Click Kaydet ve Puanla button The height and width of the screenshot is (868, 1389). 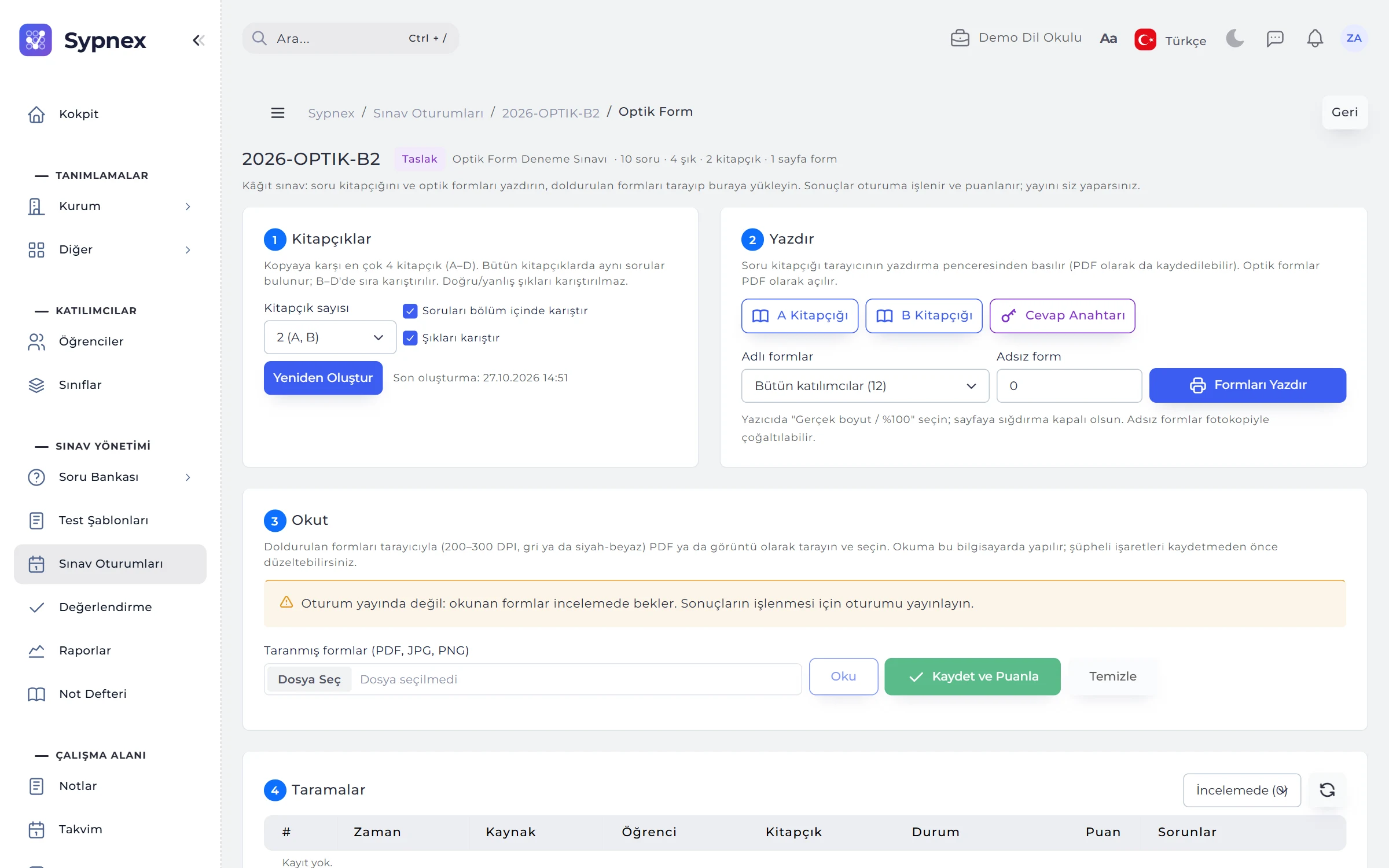pos(972,676)
